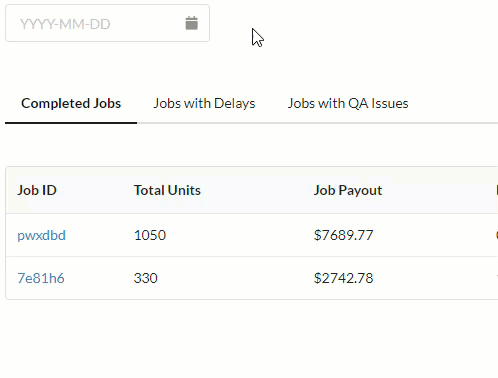Select the entire 7e81h6 table row
This screenshot has width=498, height=378.
252,278
